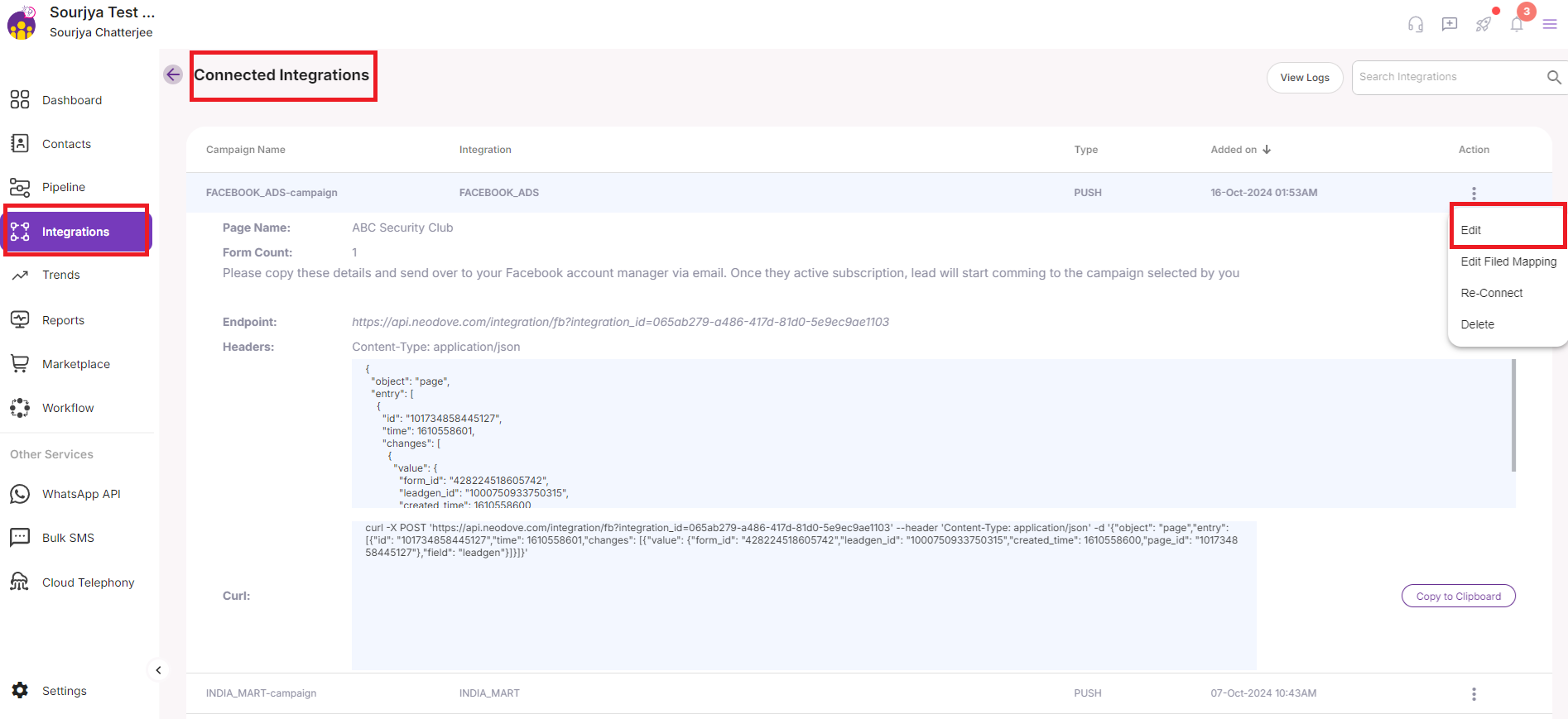Select Edit from the action menu
This screenshot has height=719, width=1568.
pos(1471,230)
